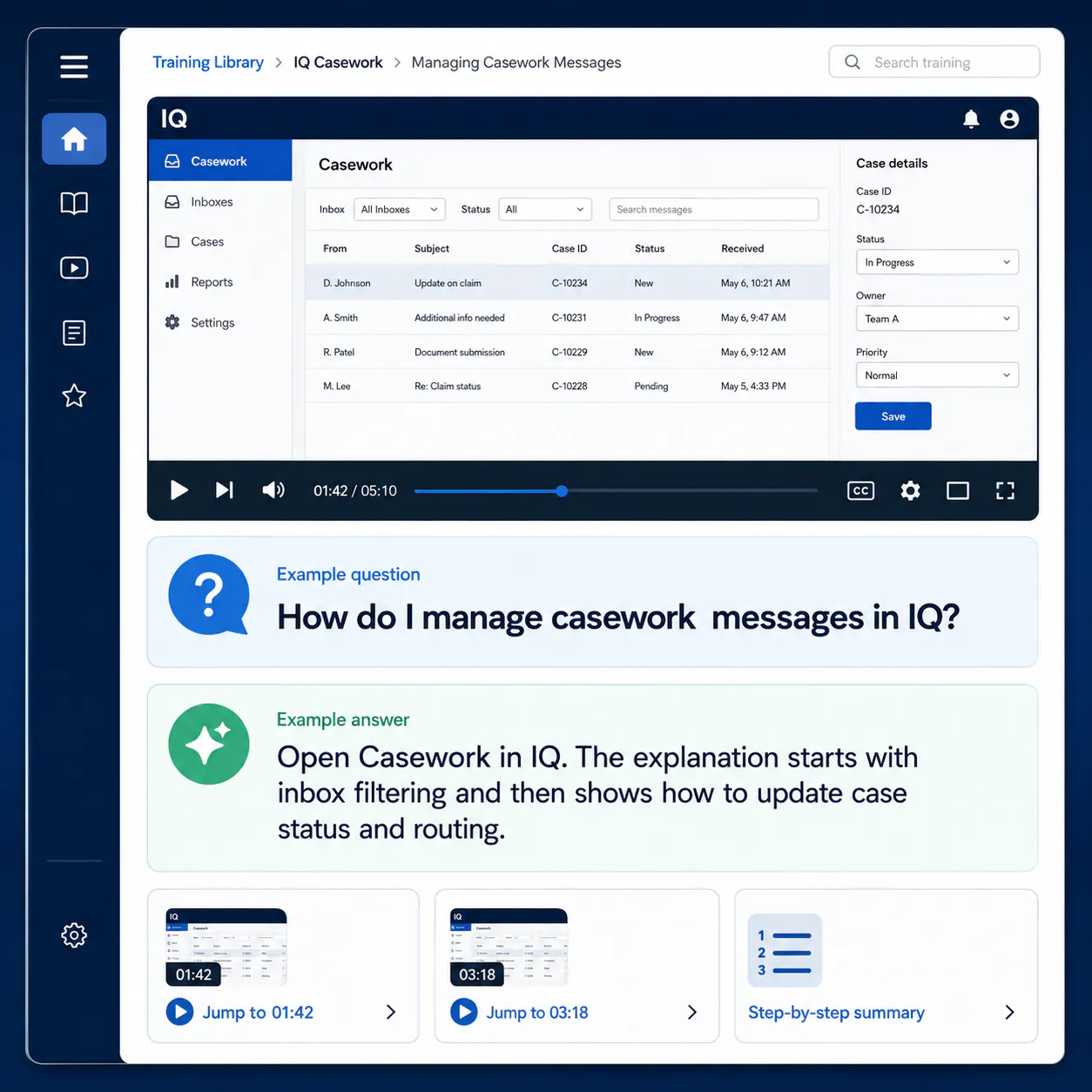1092x1092 pixels.
Task: Click the Save button in case details
Action: [x=893, y=416]
